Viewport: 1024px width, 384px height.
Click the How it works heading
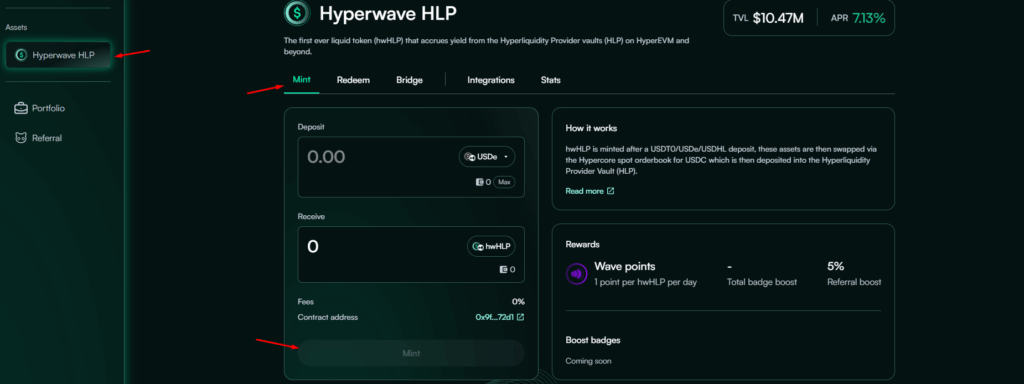(x=591, y=128)
